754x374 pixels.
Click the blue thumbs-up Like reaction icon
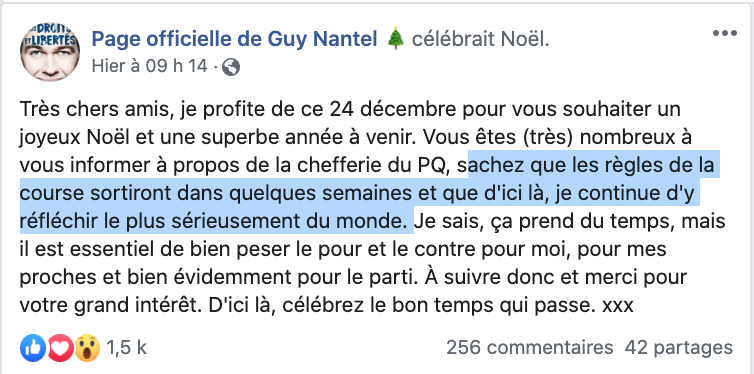click(33, 348)
